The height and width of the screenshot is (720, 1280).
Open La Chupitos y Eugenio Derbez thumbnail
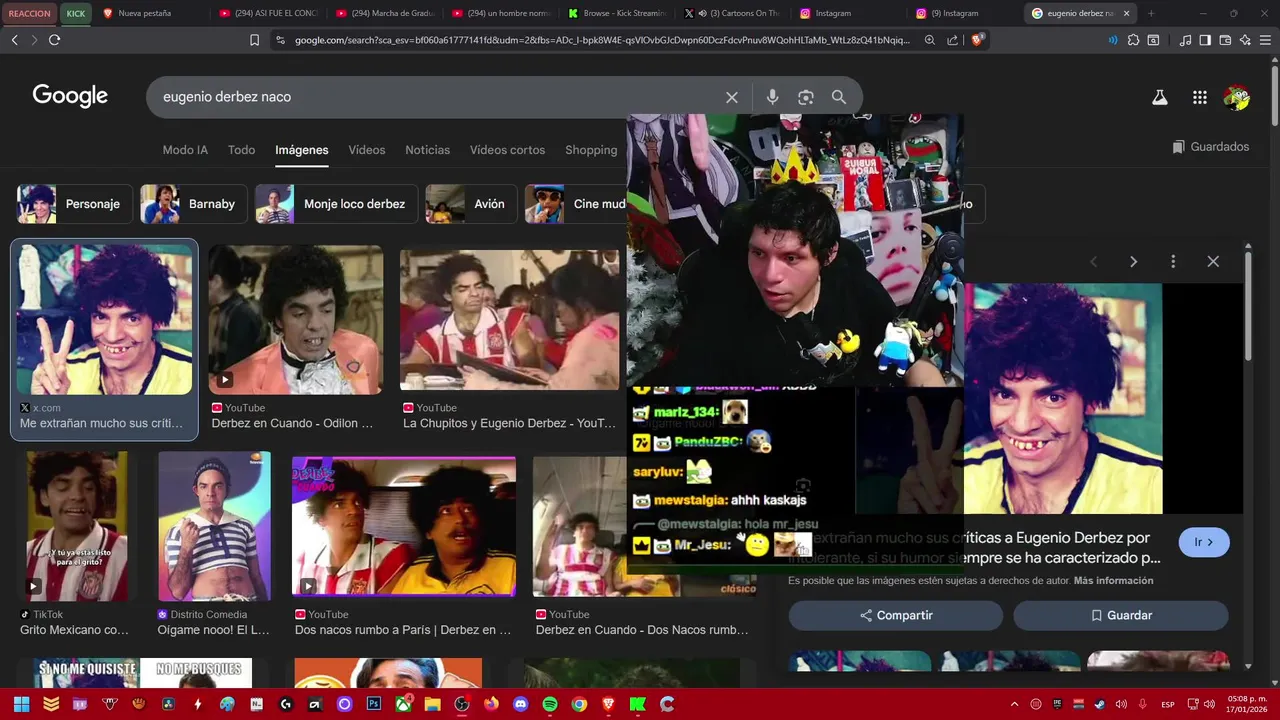510,320
